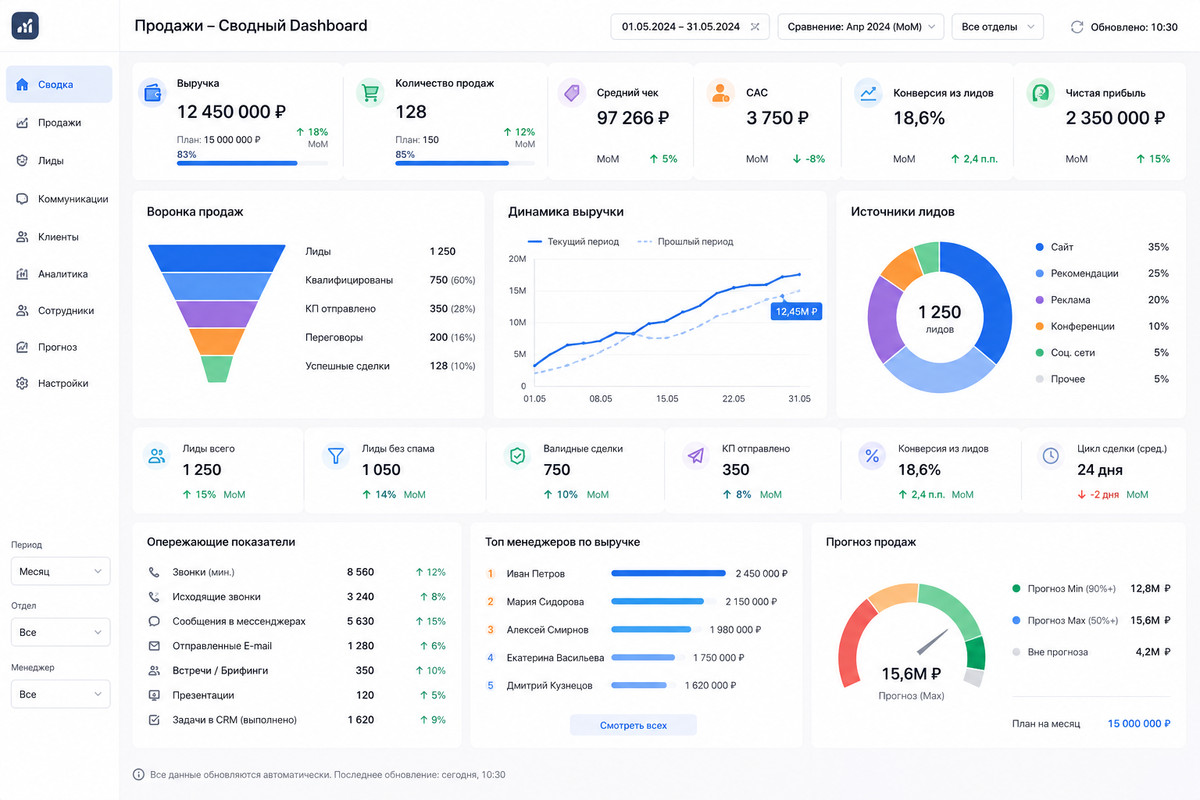Screen dimensions: 1200x800
Task: Expand the Все отделы dropdown
Action: 998,27
